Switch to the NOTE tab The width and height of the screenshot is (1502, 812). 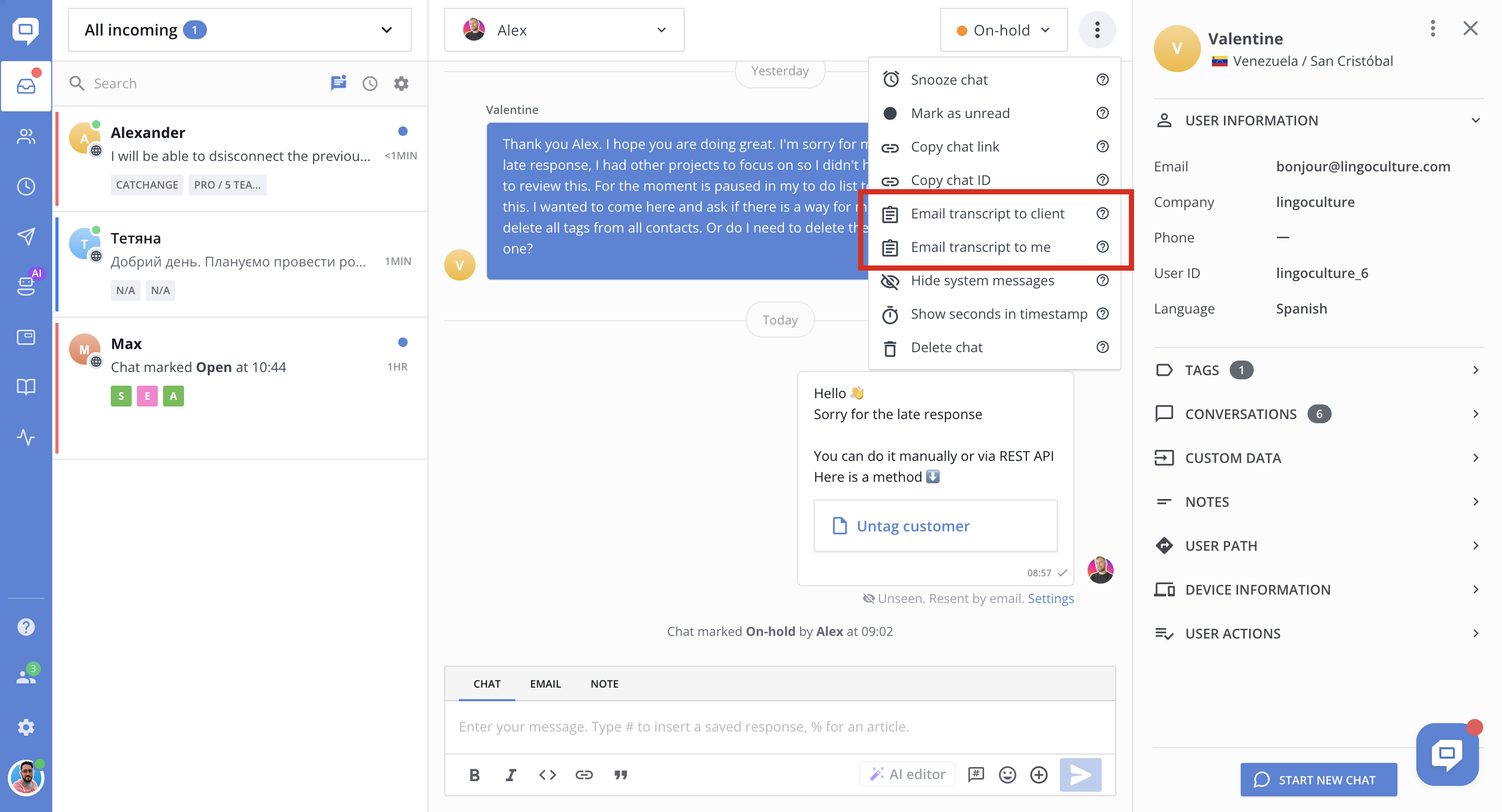point(604,684)
